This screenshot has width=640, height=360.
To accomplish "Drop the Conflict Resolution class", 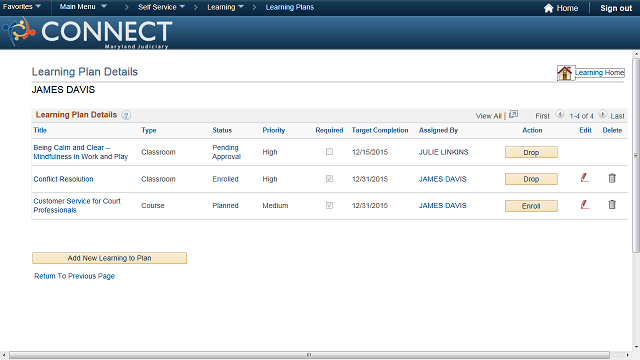I will pos(531,179).
